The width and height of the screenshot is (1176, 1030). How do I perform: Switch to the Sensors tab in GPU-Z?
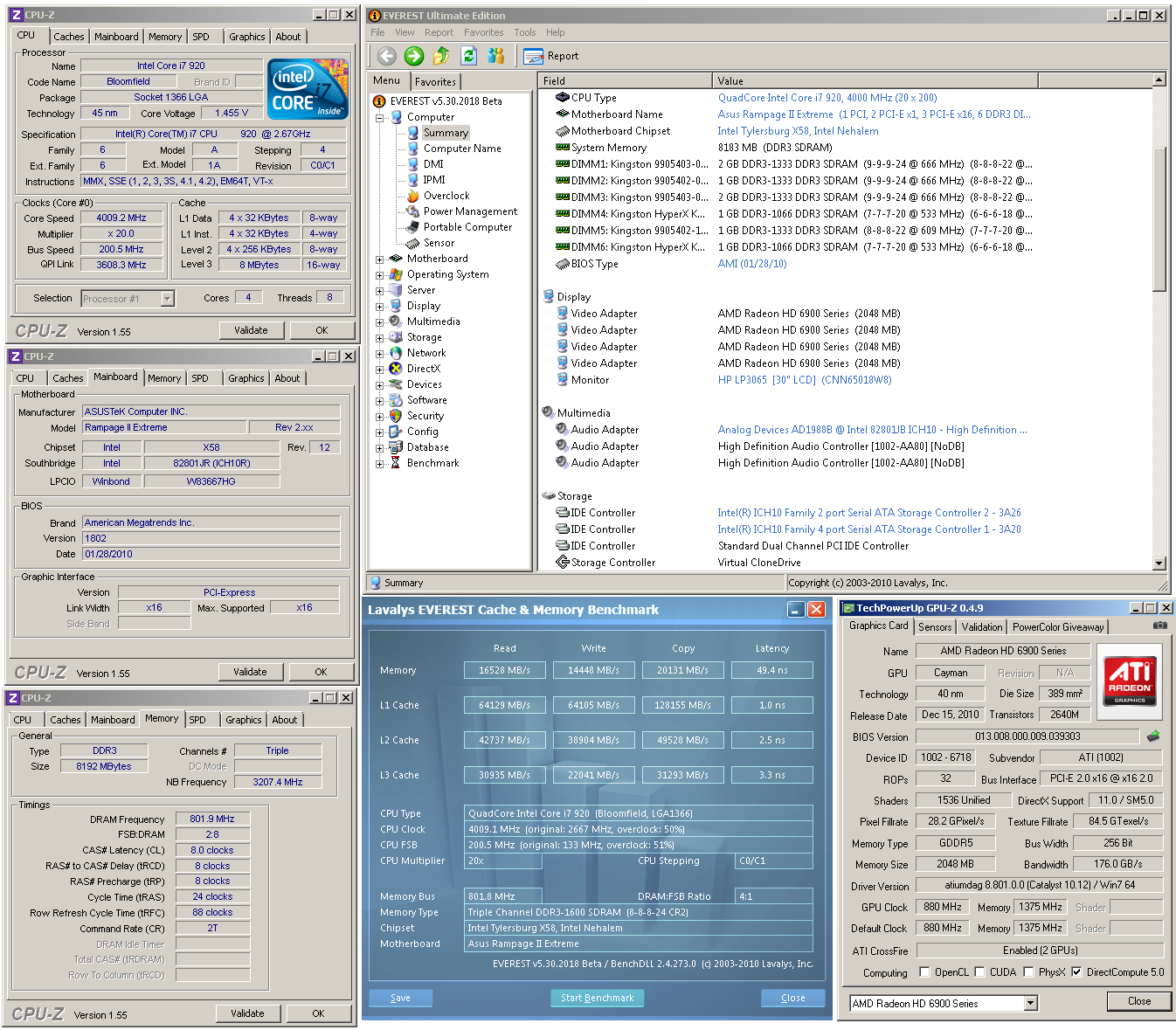pos(935,627)
